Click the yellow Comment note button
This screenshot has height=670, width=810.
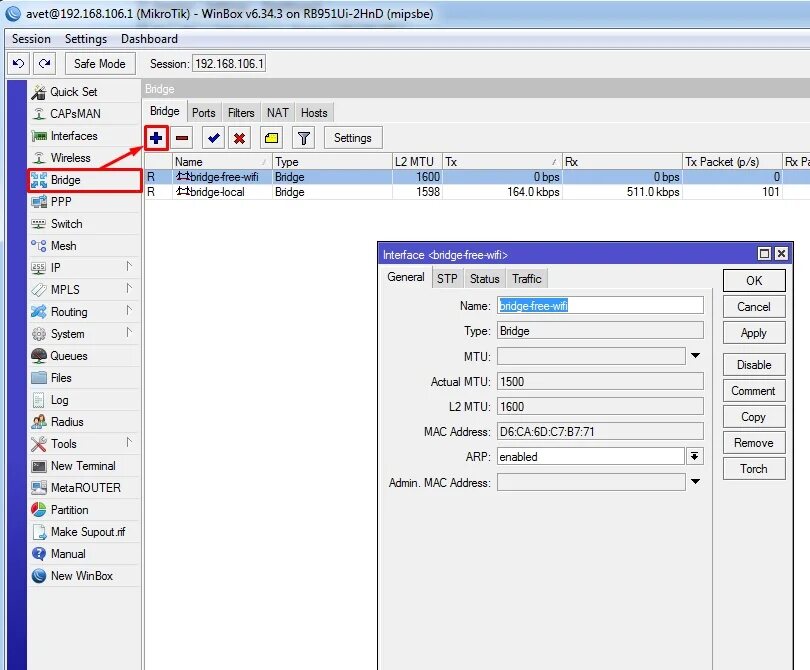tap(271, 138)
